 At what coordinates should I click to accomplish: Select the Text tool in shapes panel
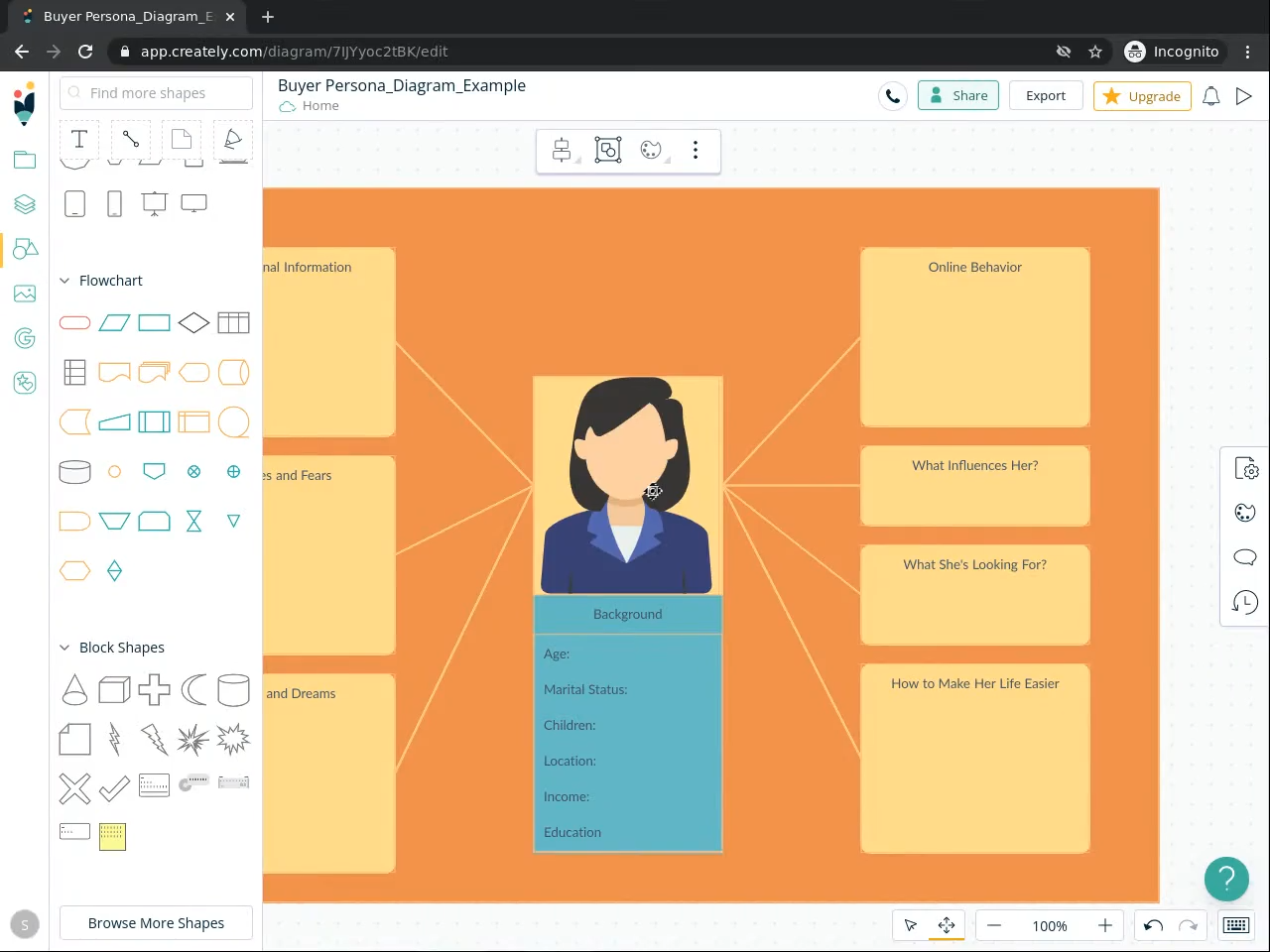coord(79,139)
